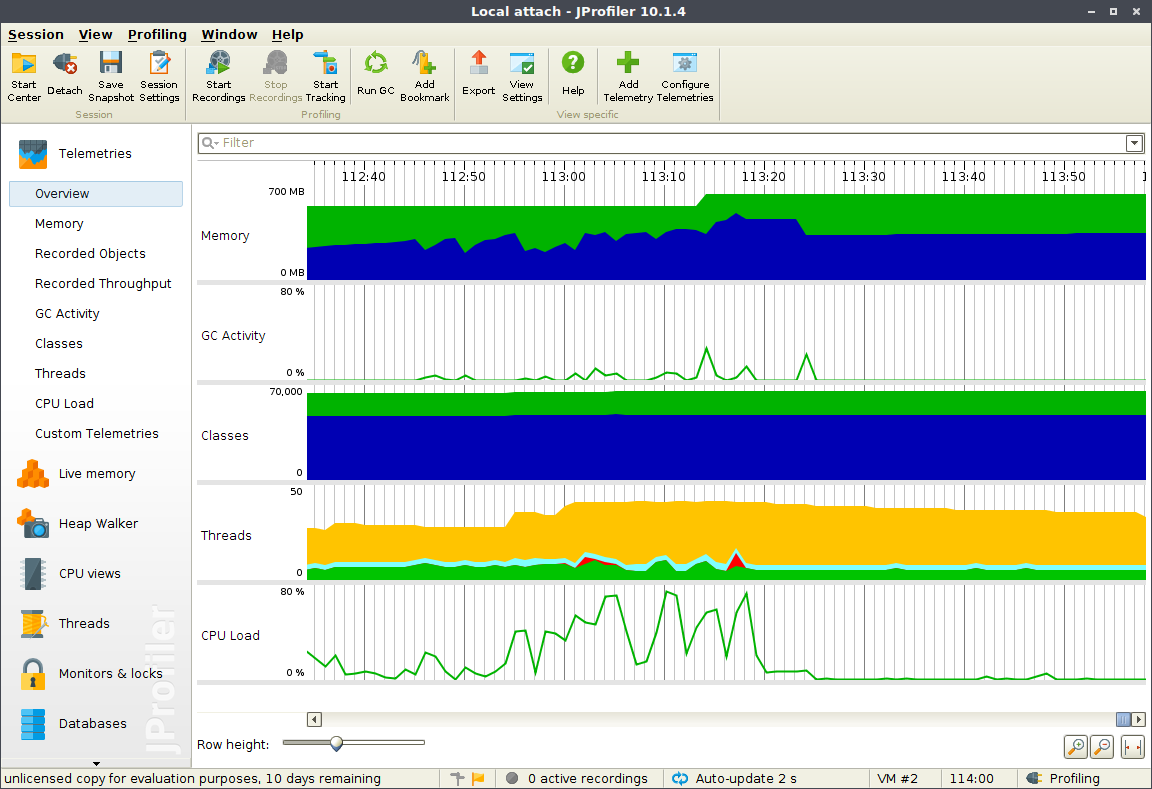This screenshot has height=789, width=1152.
Task: Open Configure Telemetries settings
Action: point(685,75)
